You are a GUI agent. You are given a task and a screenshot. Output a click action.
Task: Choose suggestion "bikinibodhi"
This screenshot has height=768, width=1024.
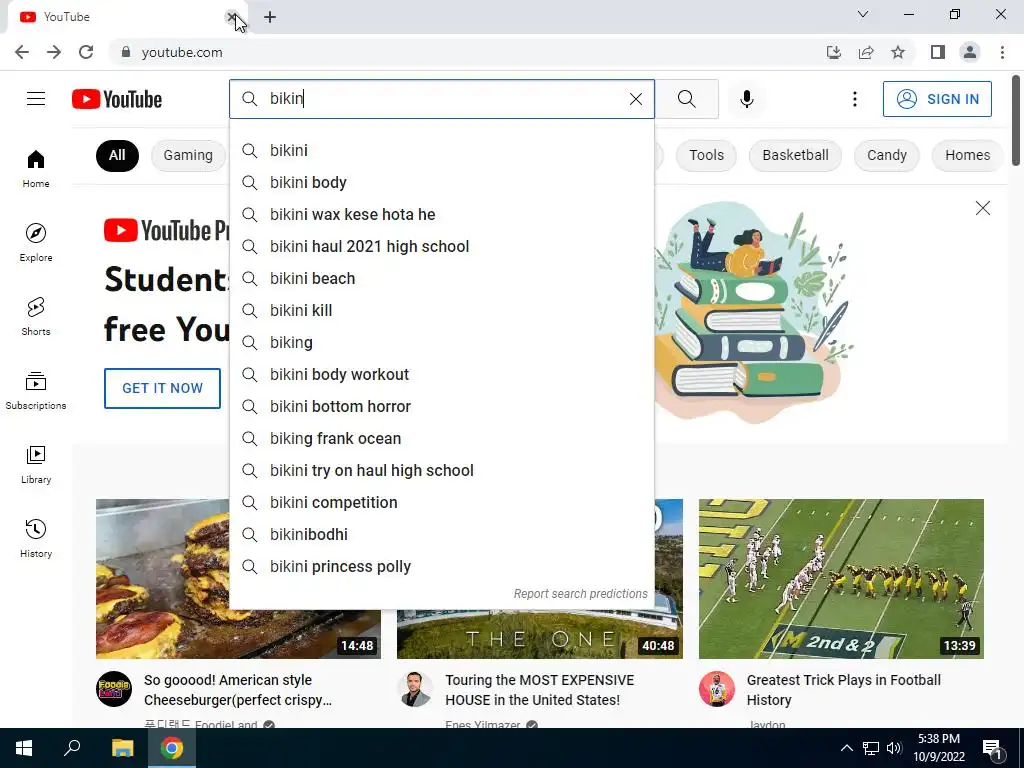442,535
